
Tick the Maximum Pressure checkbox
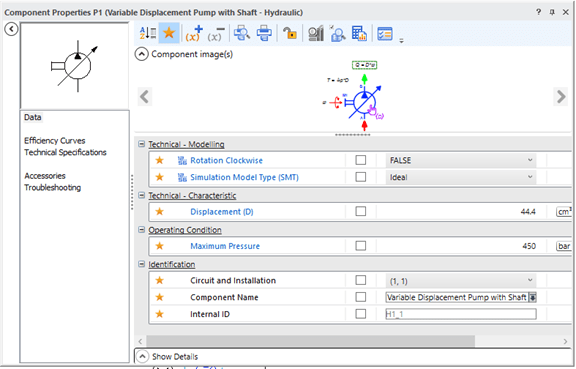(x=361, y=246)
